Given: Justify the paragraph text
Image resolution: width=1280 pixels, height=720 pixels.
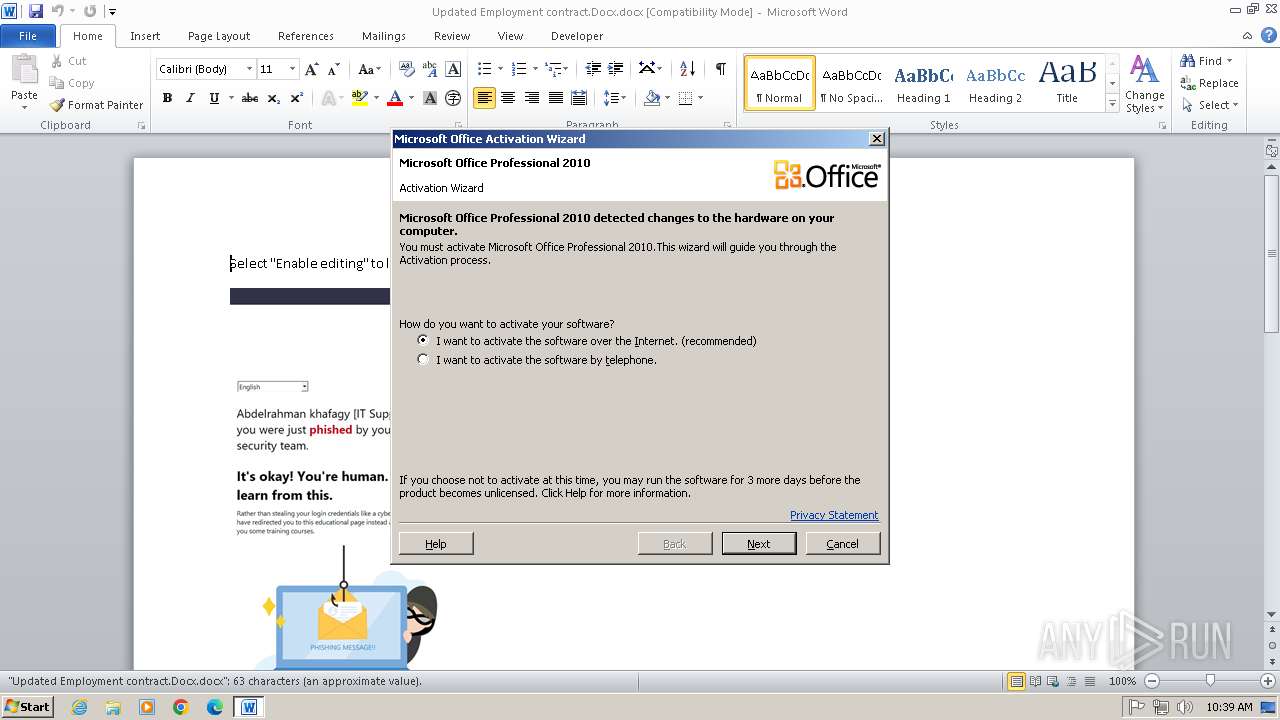Looking at the screenshot, I should tap(555, 98).
